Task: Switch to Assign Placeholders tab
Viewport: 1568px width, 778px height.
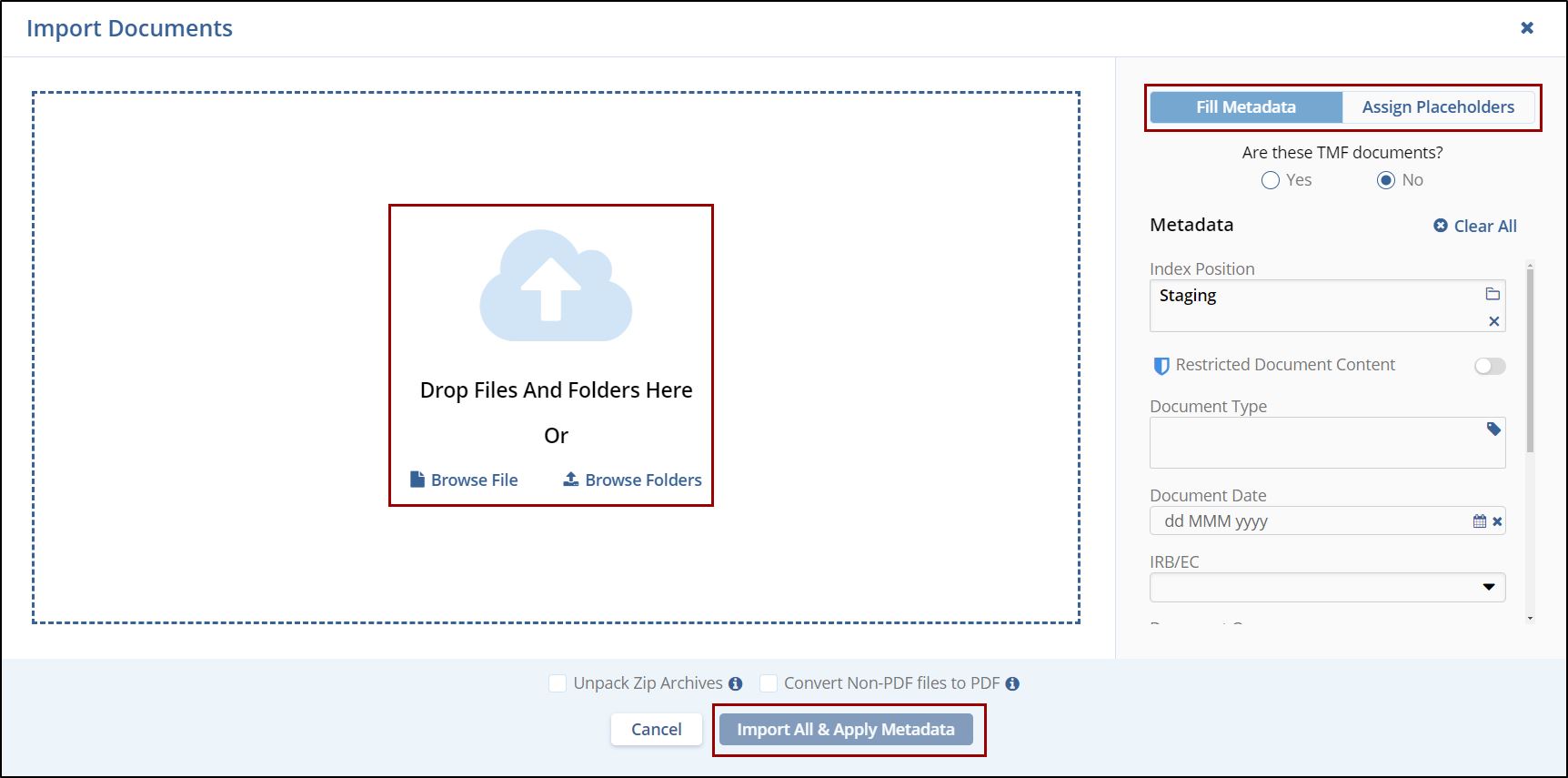Action: pyautogui.click(x=1437, y=107)
